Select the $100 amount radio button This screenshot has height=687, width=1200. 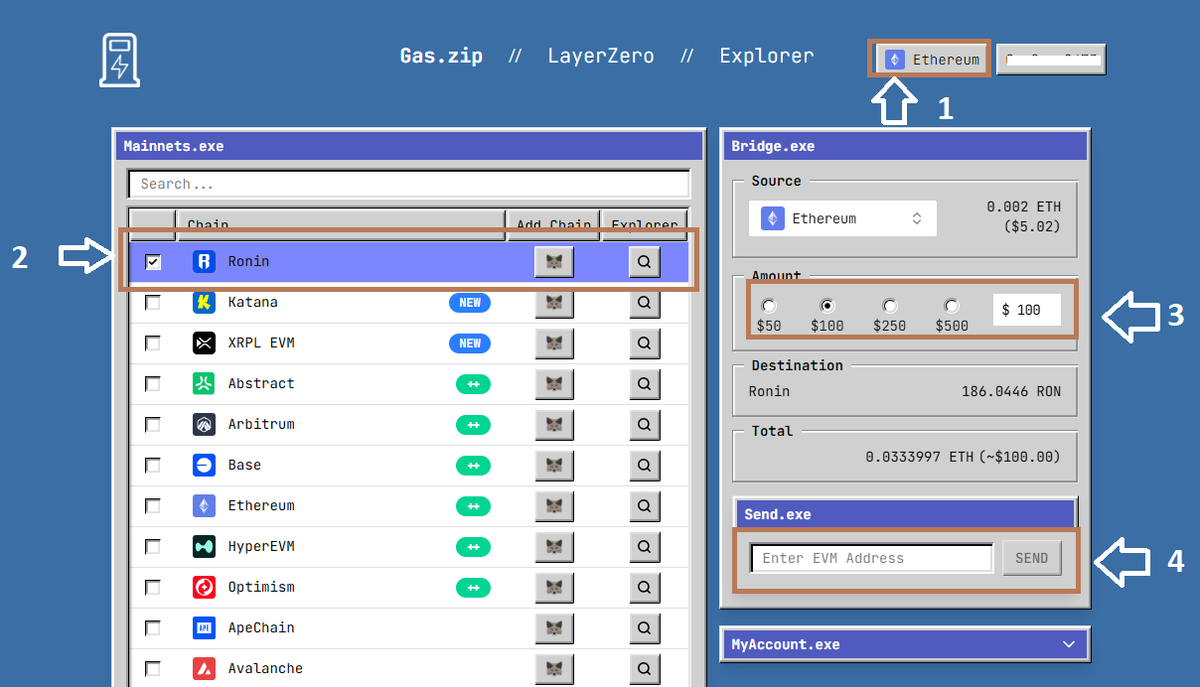tap(828, 306)
